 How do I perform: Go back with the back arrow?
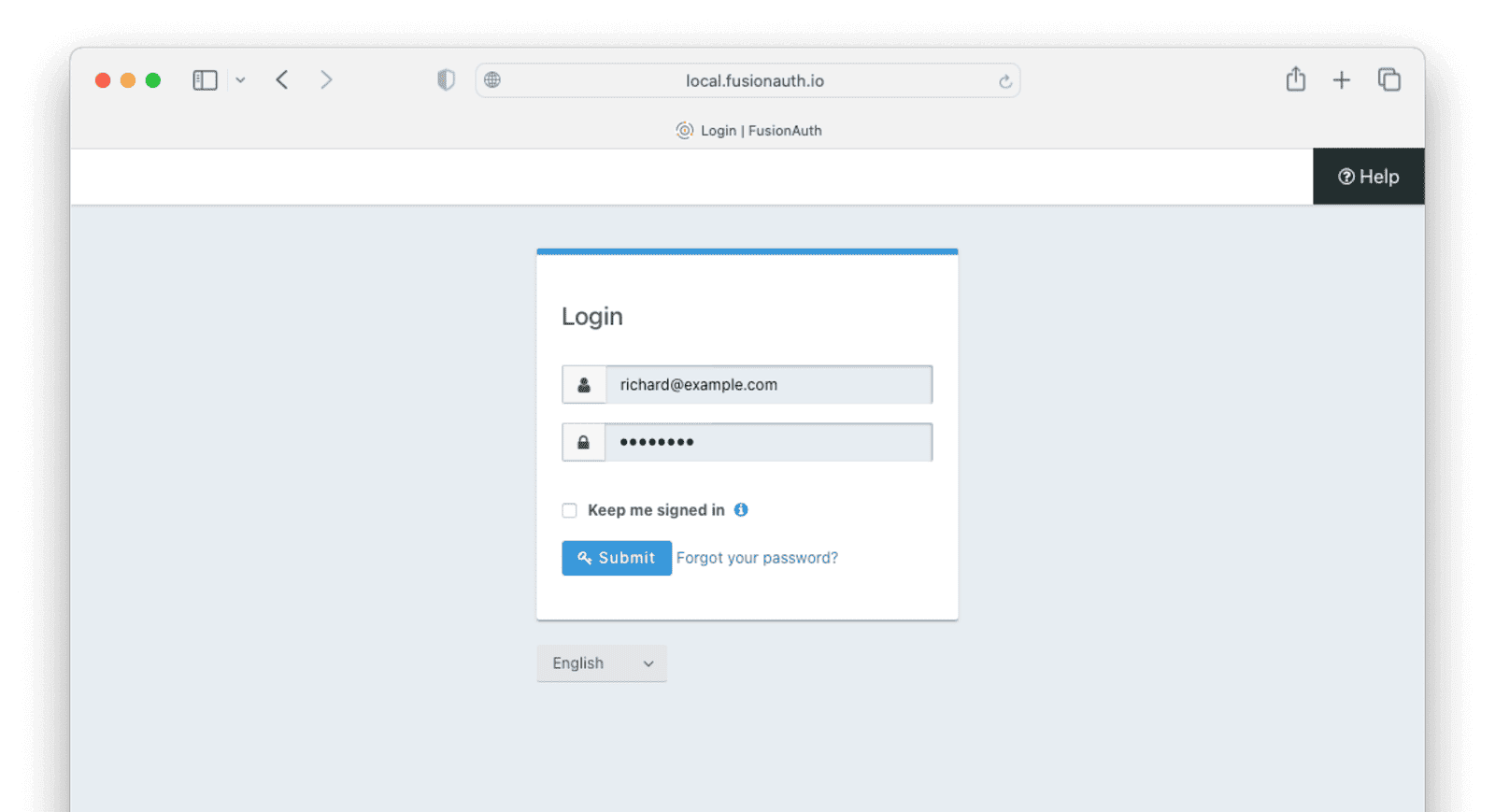282,80
